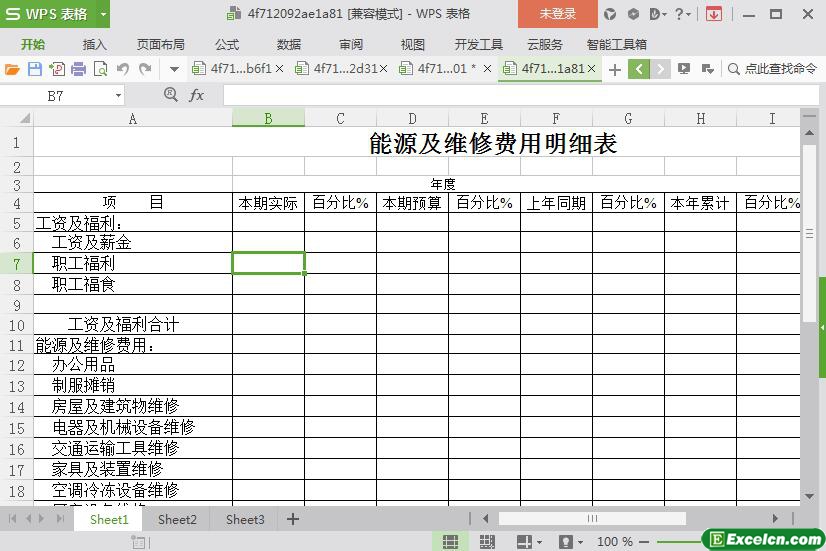Open the 页面布局 ribbon tab
Screen dimensions: 826x551
pos(161,44)
